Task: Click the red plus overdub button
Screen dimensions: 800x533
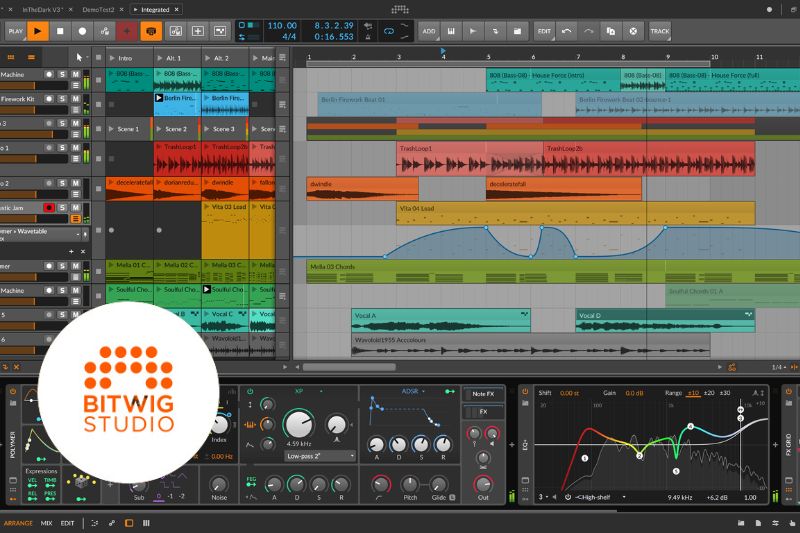Action: (x=127, y=31)
